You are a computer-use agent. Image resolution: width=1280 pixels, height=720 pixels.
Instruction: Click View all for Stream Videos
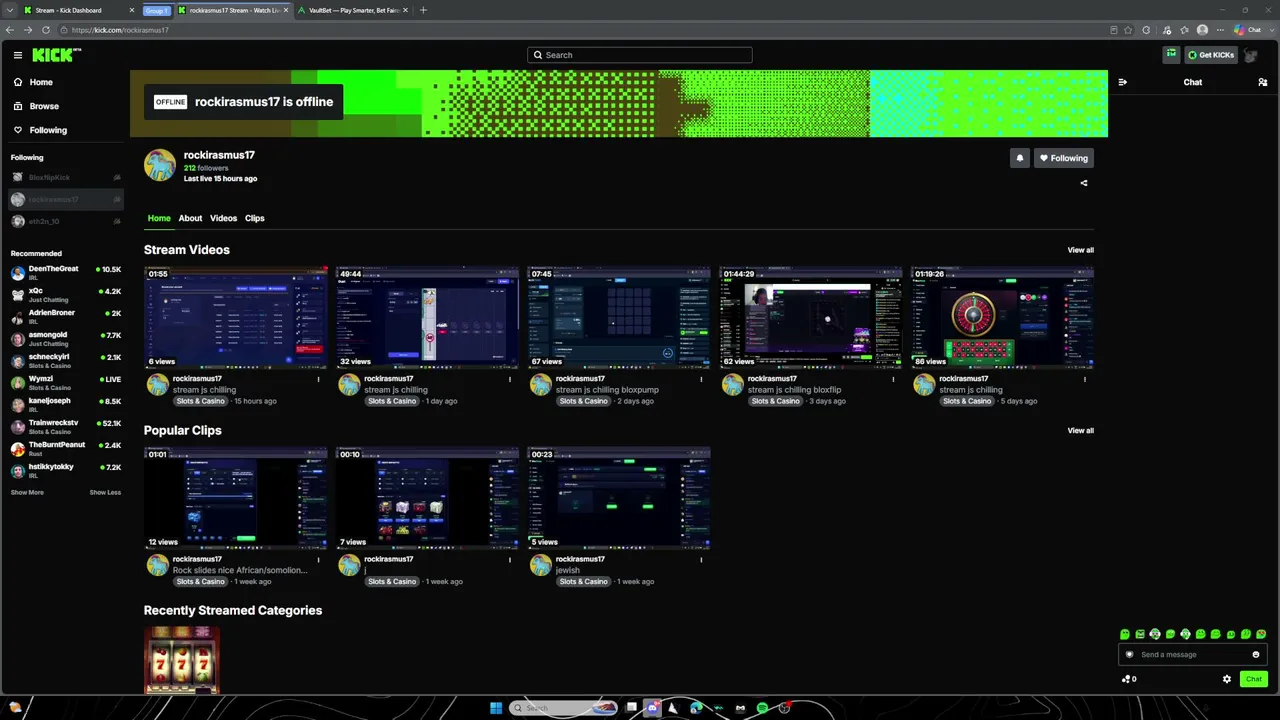click(1080, 250)
